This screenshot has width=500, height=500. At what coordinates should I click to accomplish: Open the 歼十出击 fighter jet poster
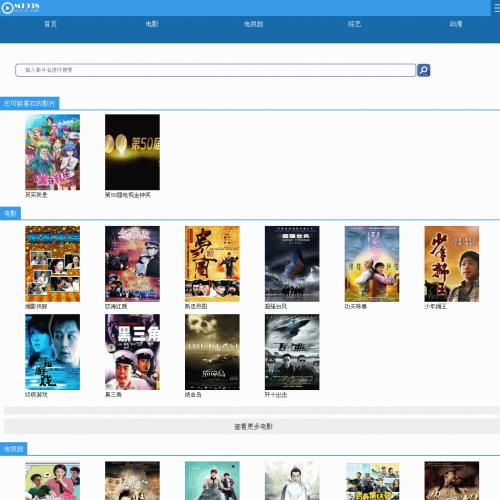tap(292, 352)
